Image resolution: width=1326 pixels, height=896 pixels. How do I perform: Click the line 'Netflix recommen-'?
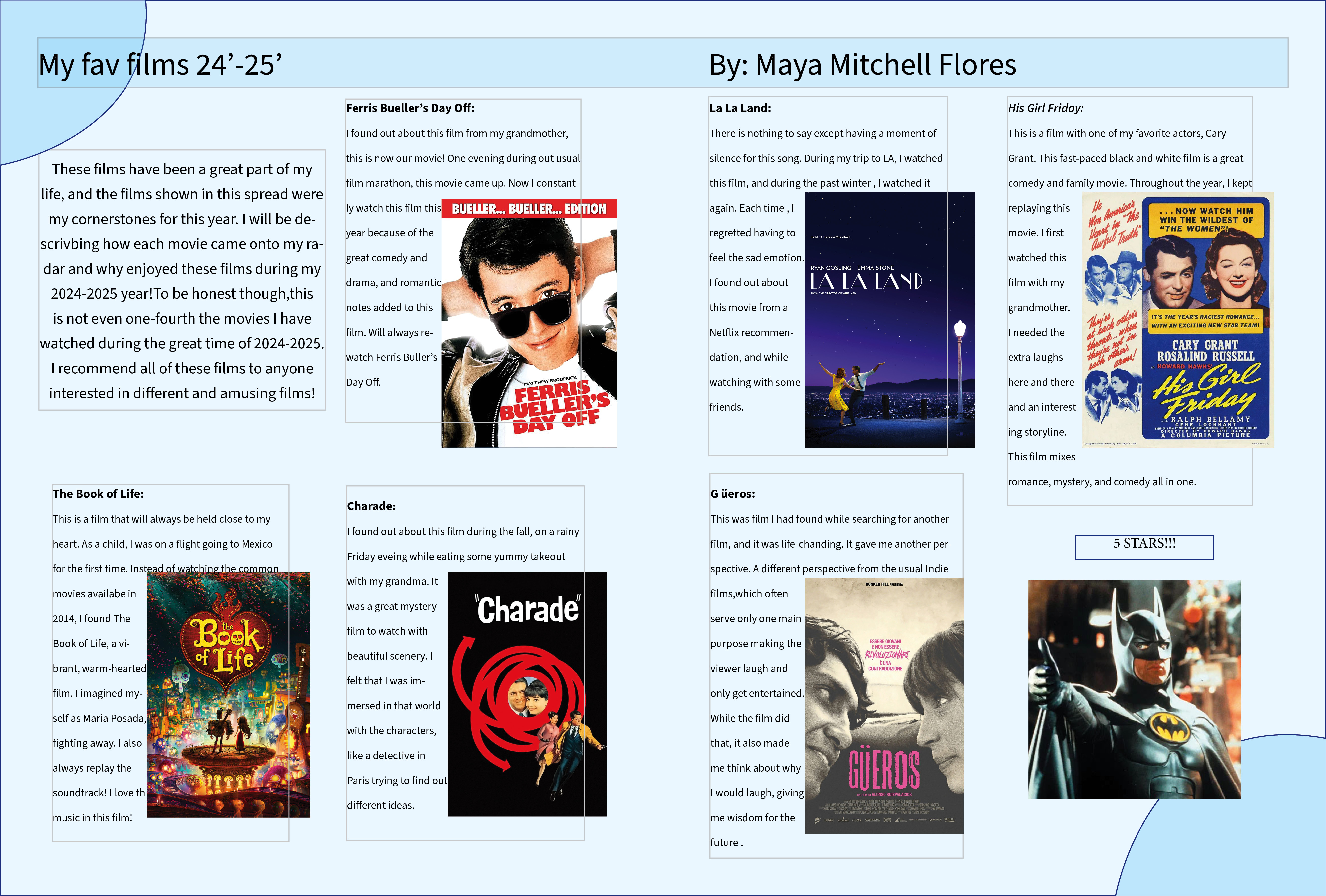point(752,333)
